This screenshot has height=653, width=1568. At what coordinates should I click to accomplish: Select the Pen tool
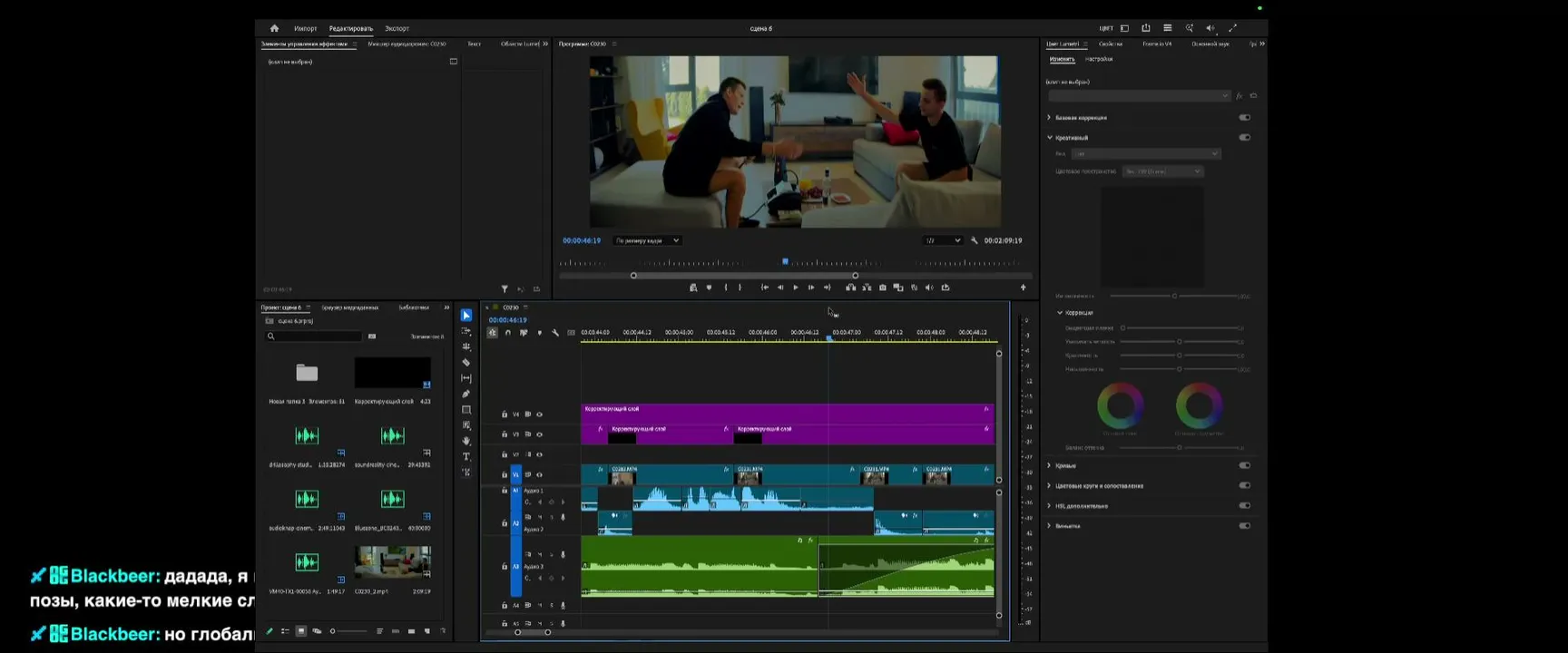466,394
